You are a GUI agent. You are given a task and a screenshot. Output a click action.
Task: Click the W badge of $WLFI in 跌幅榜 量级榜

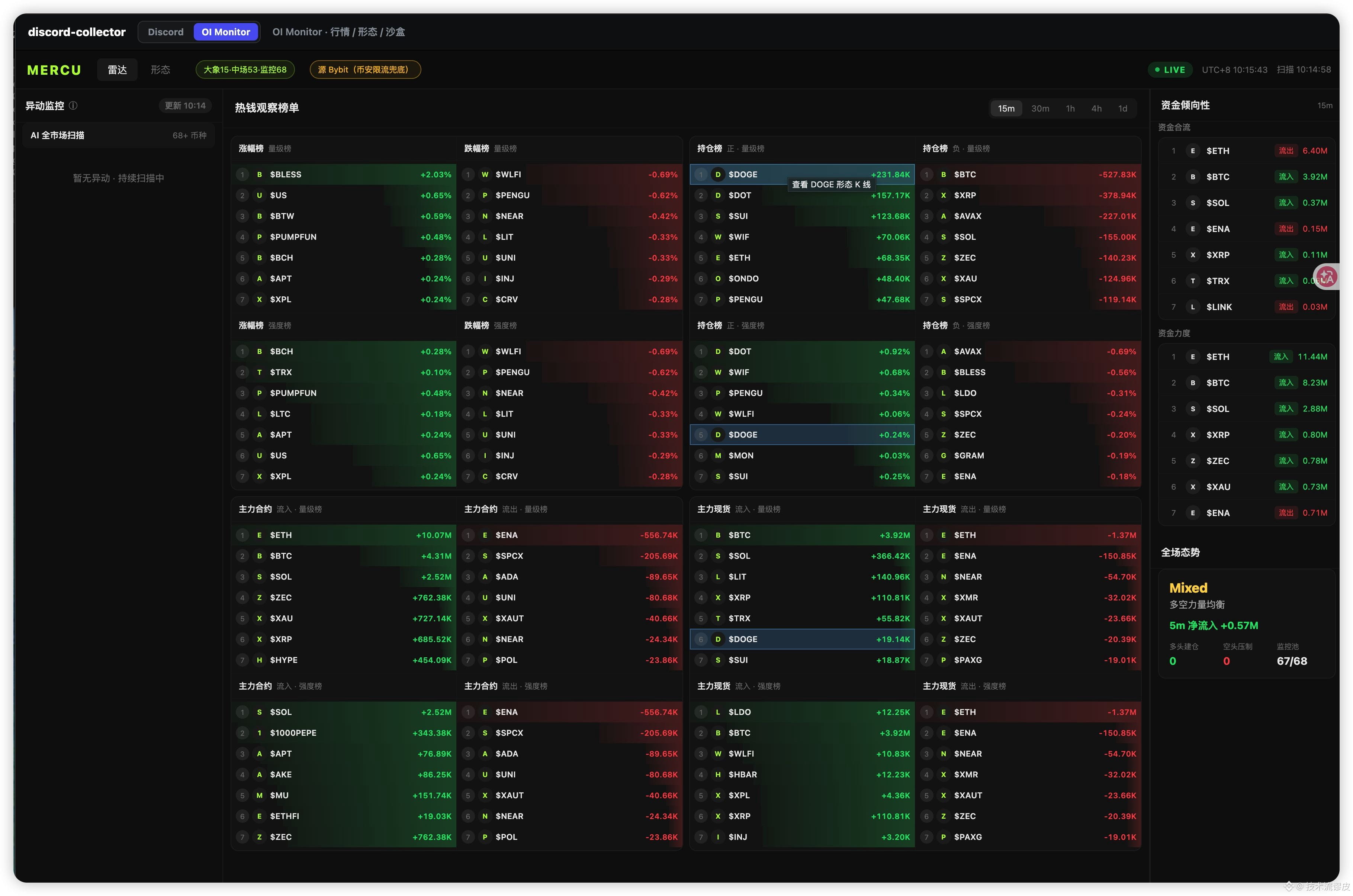(x=485, y=174)
